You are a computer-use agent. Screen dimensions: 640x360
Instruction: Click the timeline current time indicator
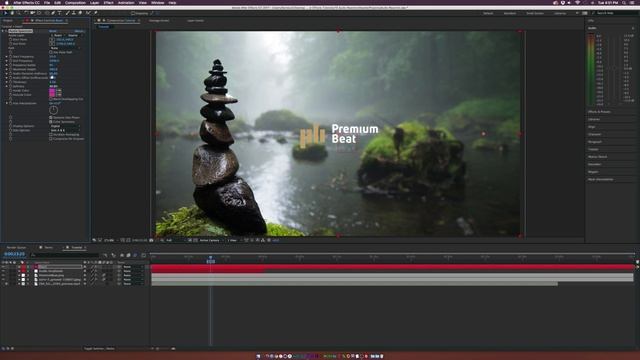tap(211, 258)
